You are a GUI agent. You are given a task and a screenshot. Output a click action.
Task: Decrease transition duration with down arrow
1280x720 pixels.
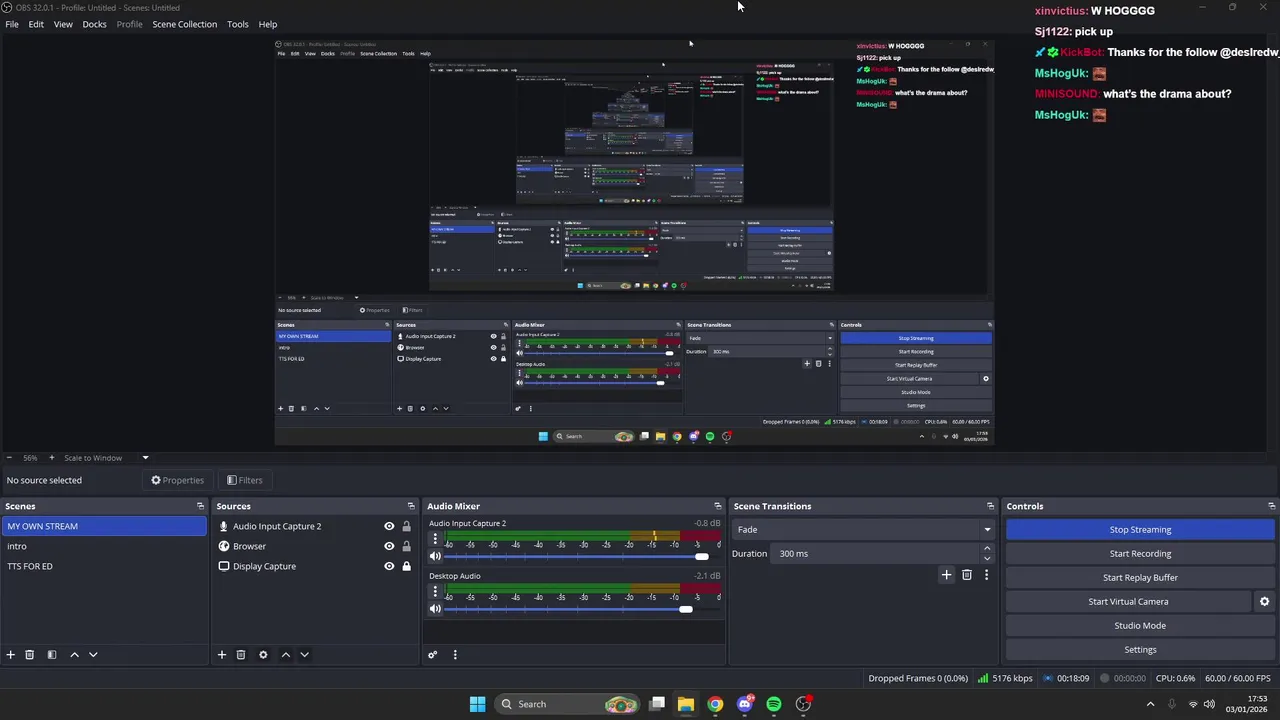[987, 559]
